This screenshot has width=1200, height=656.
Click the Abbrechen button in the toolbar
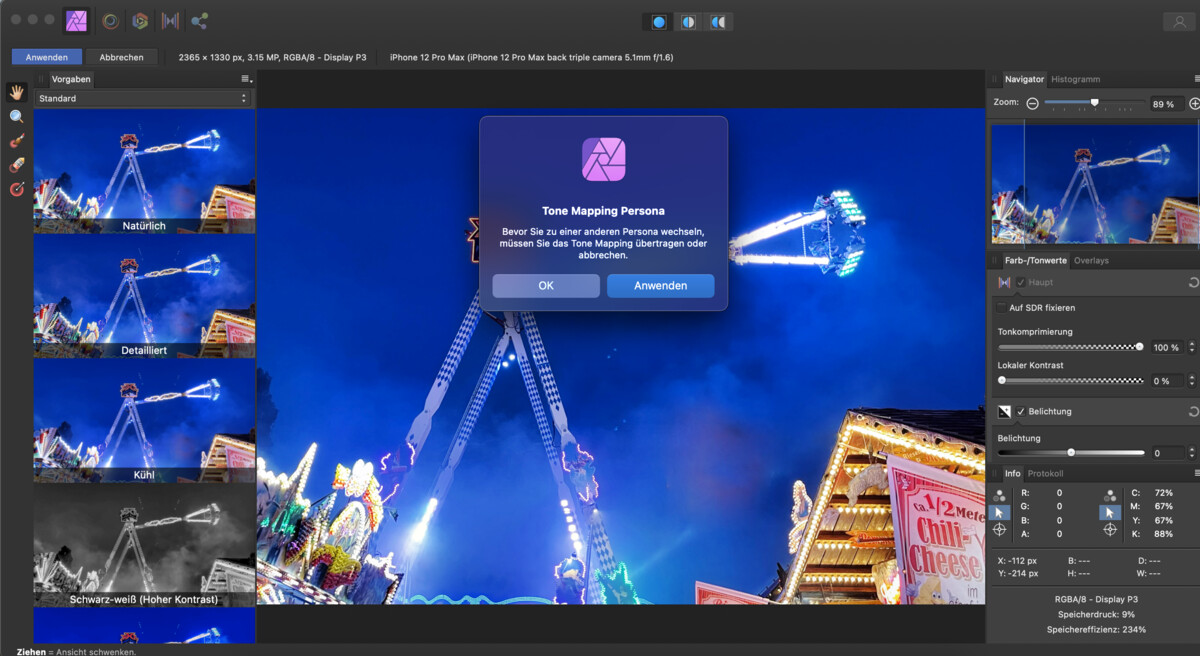point(121,57)
